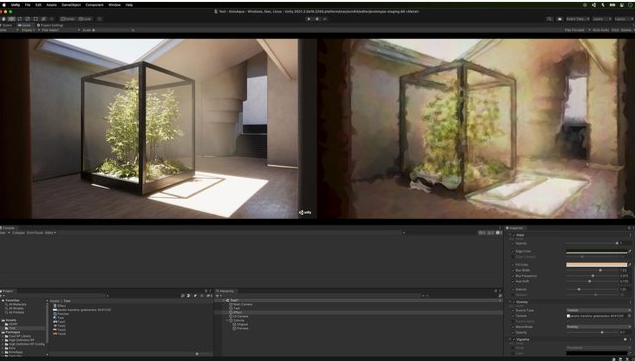Select the Rotate tool in toolbar
This screenshot has width=635, height=361.
pos(19,19)
